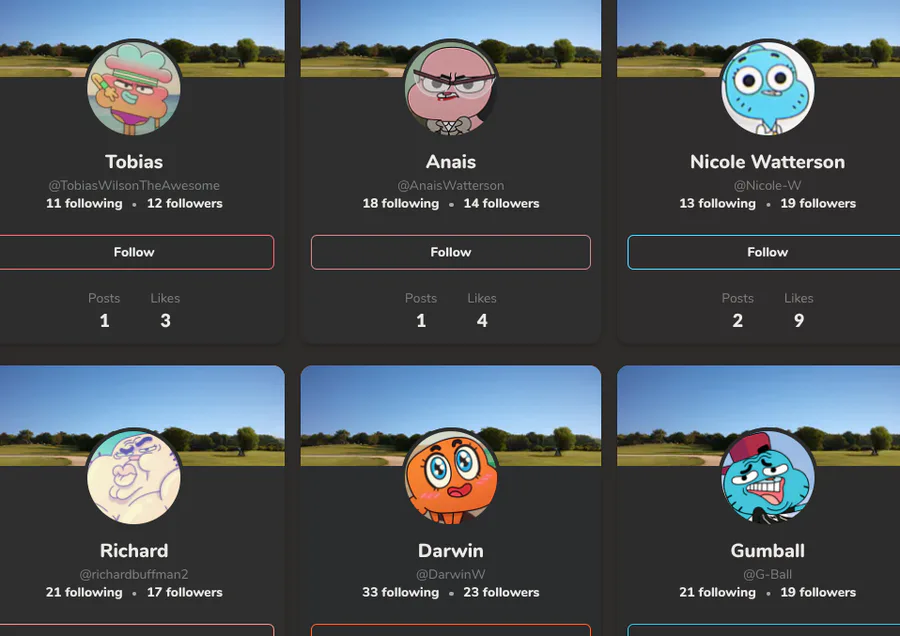Screen dimensions: 900x636
Task: Open the @DarwinW handle
Action: click(451, 574)
